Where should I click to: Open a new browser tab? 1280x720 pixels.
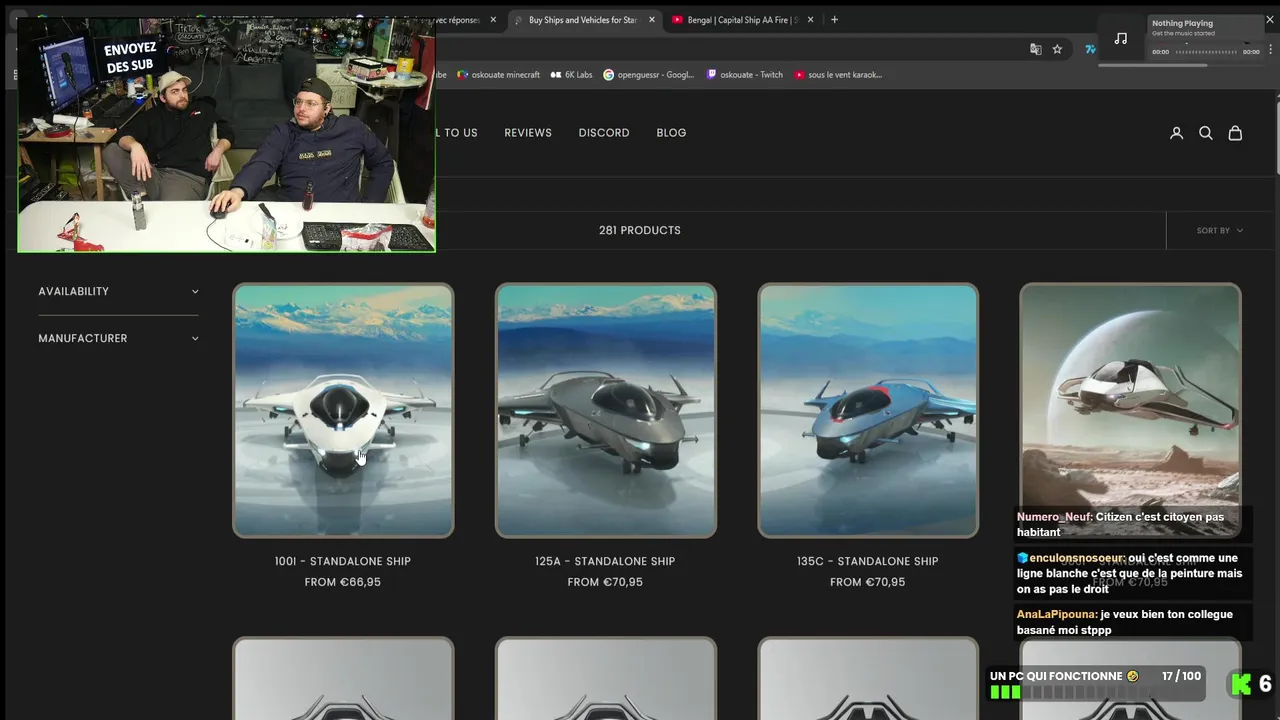(834, 19)
